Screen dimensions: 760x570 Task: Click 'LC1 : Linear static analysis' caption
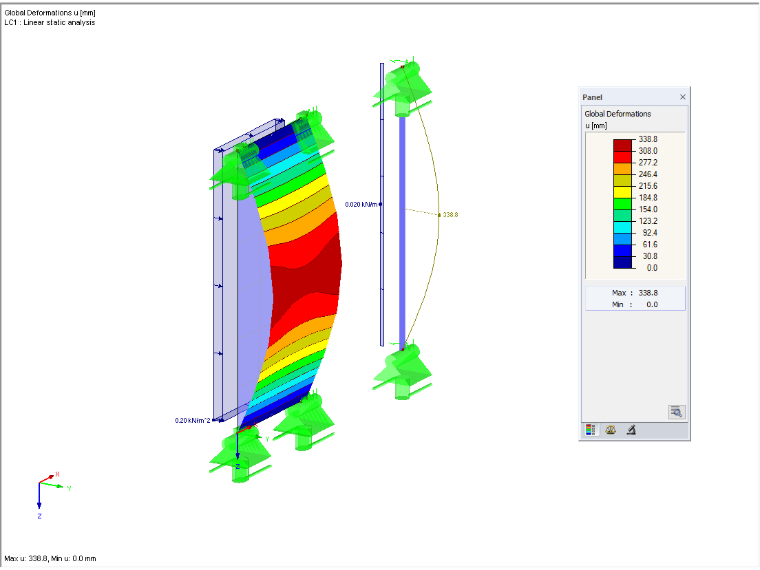click(x=50, y=22)
